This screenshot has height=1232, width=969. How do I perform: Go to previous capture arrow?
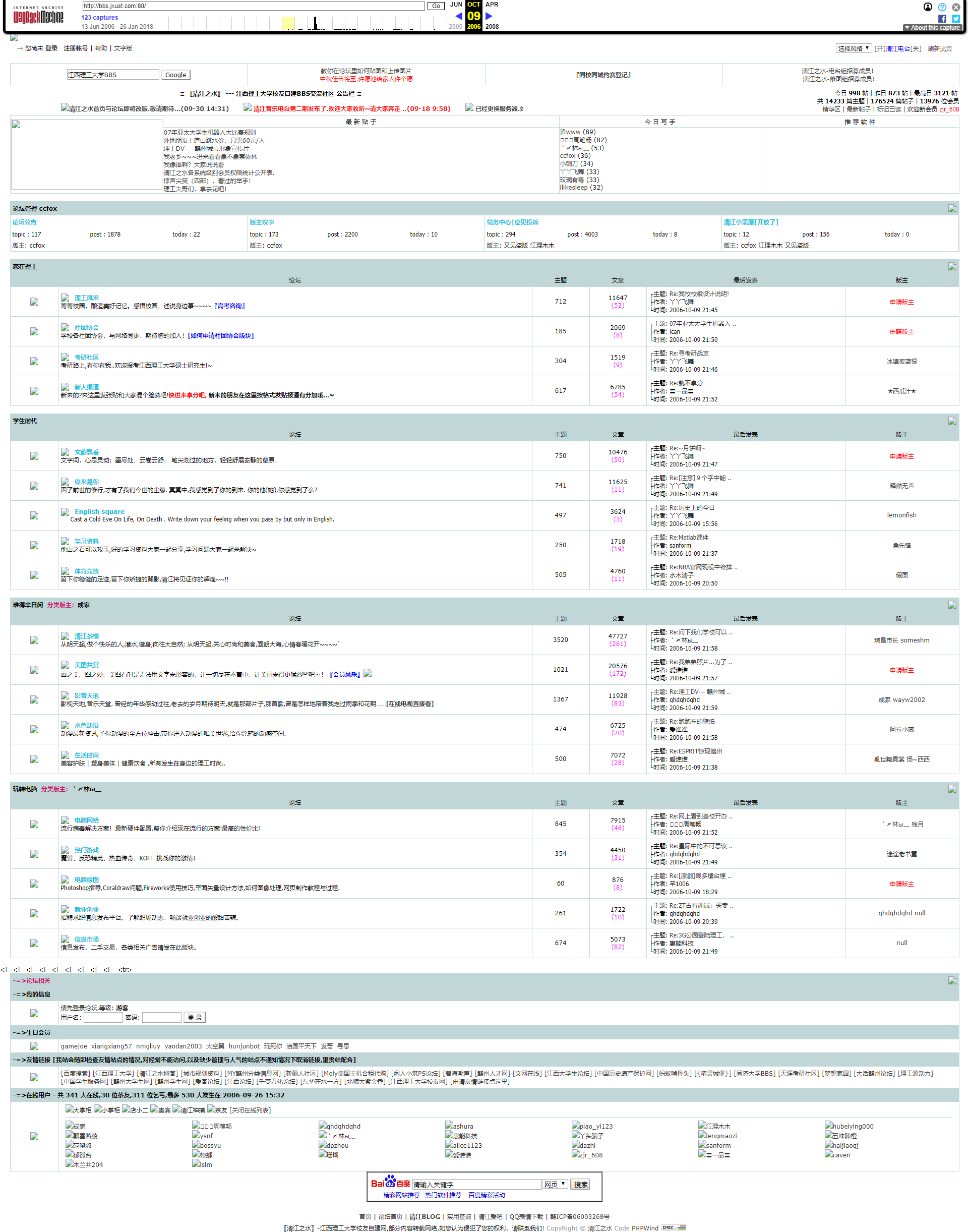tap(458, 16)
